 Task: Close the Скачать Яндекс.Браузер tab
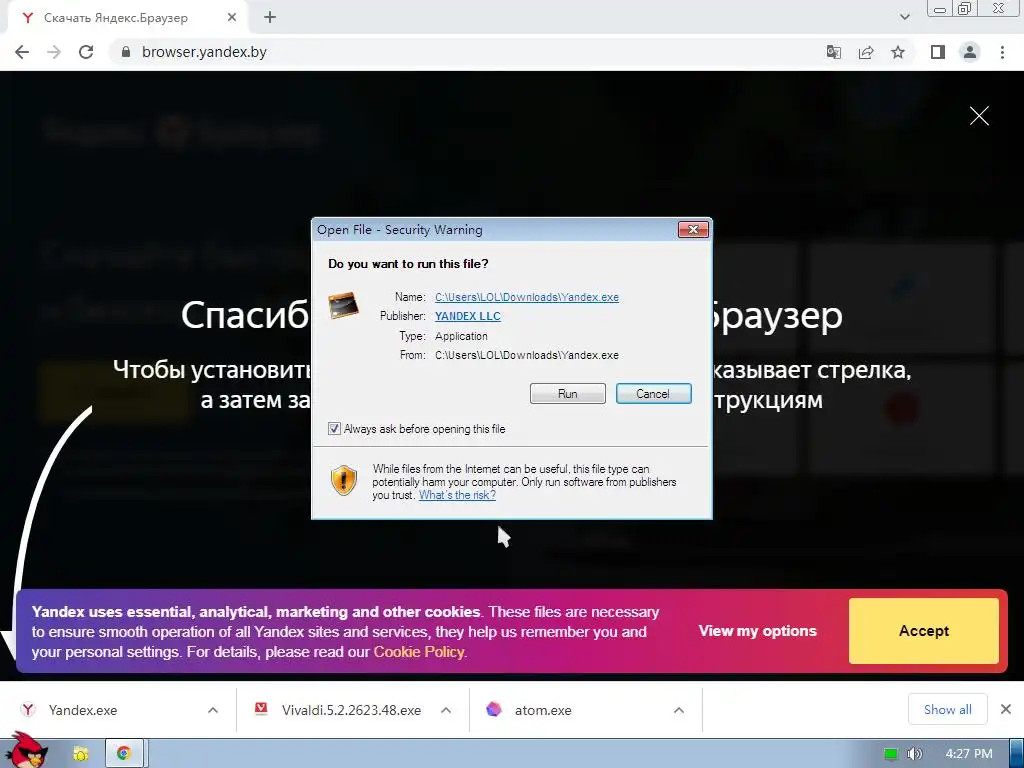point(232,18)
